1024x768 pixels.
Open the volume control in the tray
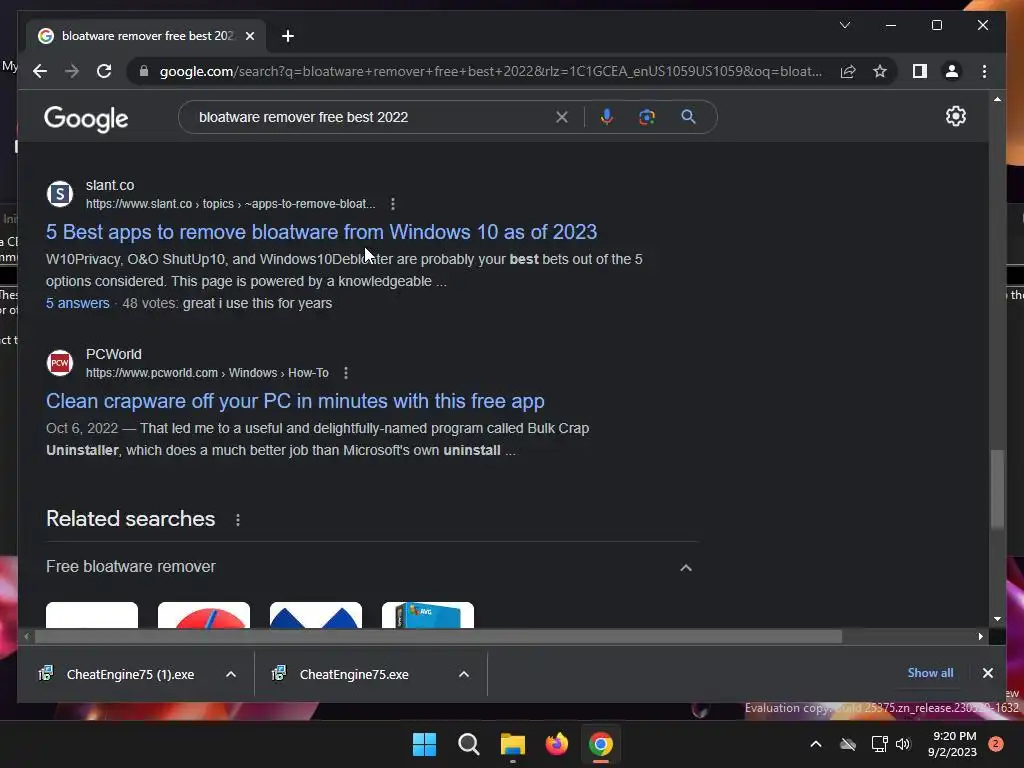tap(903, 744)
